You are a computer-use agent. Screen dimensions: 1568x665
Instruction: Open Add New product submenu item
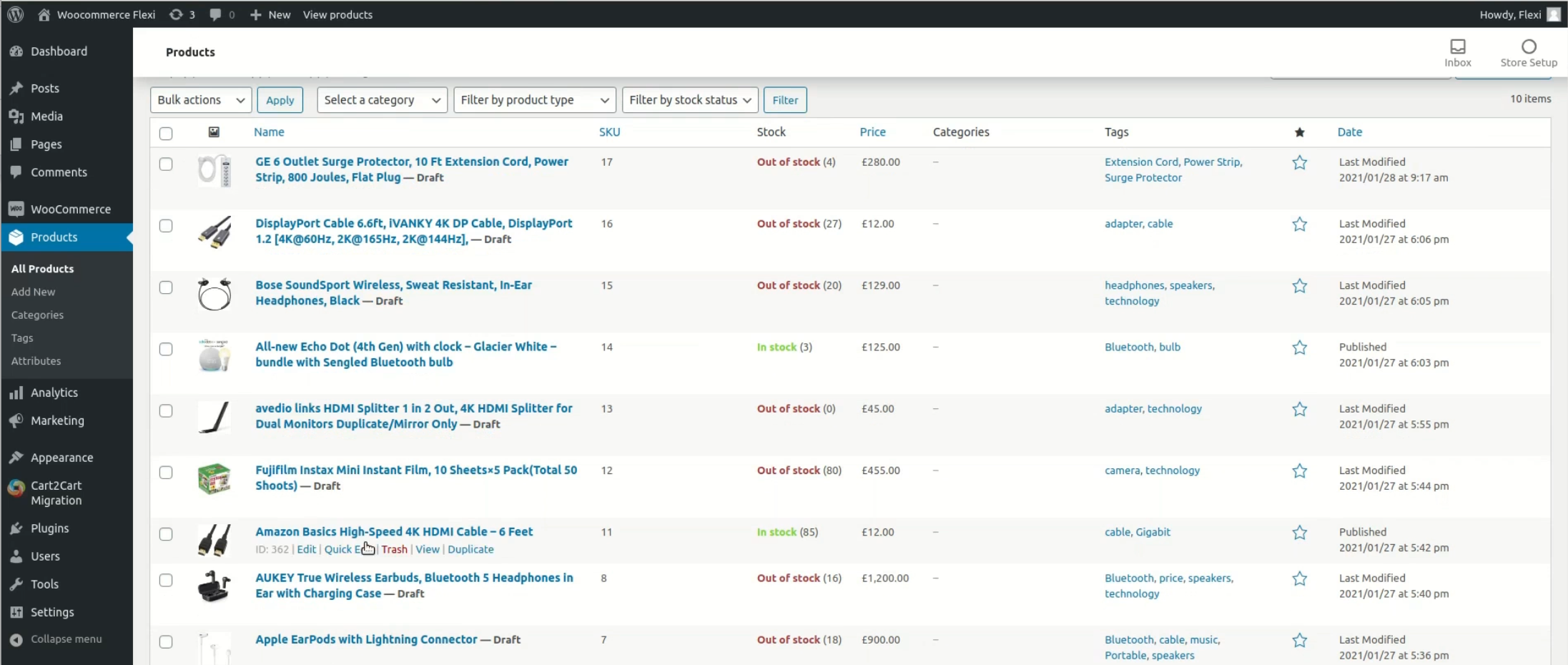(33, 292)
